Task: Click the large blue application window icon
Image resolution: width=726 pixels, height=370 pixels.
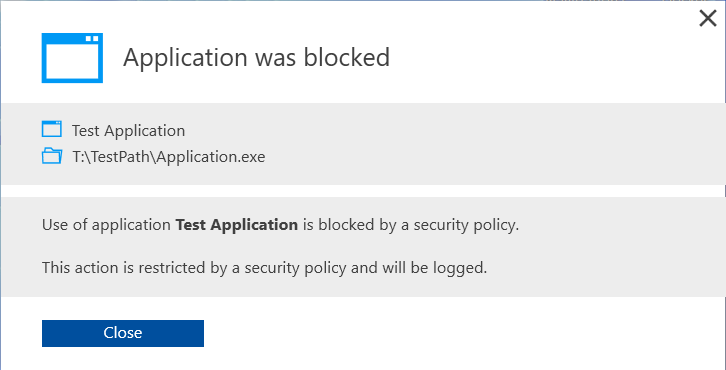Action: (72, 58)
